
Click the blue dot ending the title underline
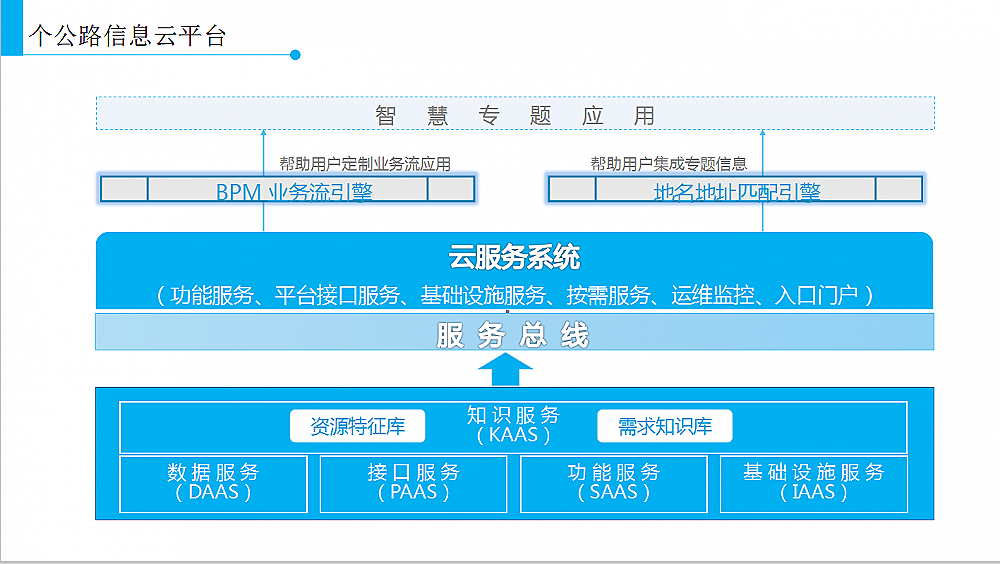click(x=295, y=55)
